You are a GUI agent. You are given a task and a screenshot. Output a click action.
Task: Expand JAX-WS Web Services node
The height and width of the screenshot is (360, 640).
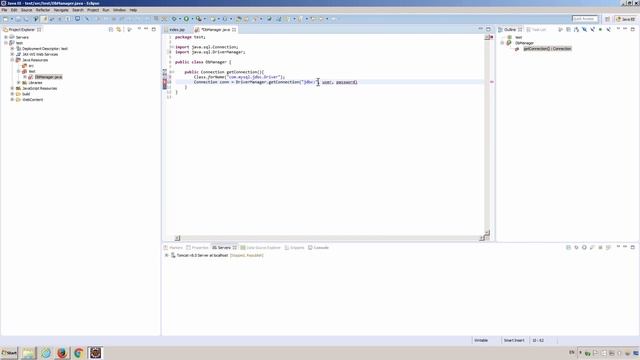tap(12, 54)
